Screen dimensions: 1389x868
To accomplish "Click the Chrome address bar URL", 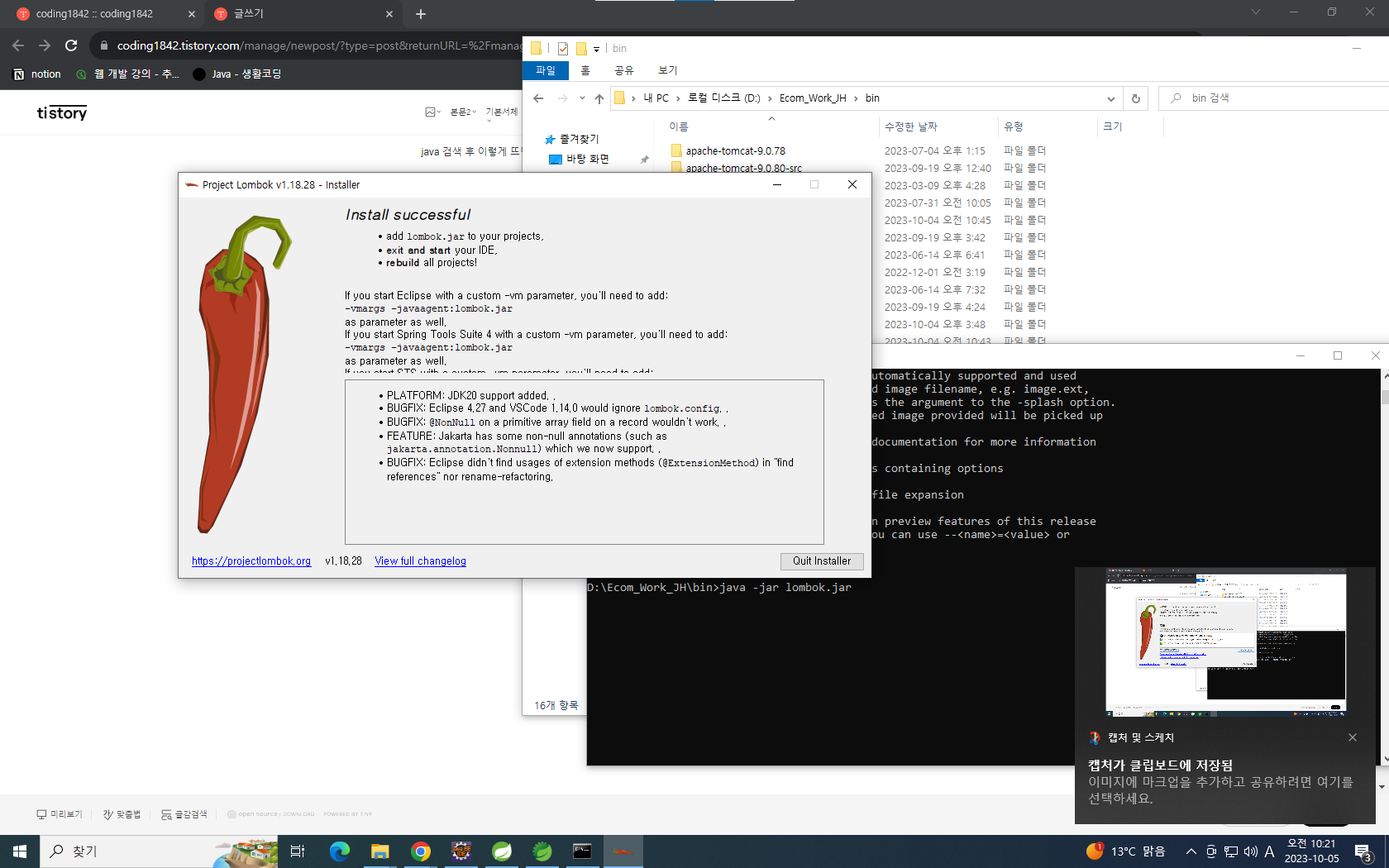I will coord(319,45).
